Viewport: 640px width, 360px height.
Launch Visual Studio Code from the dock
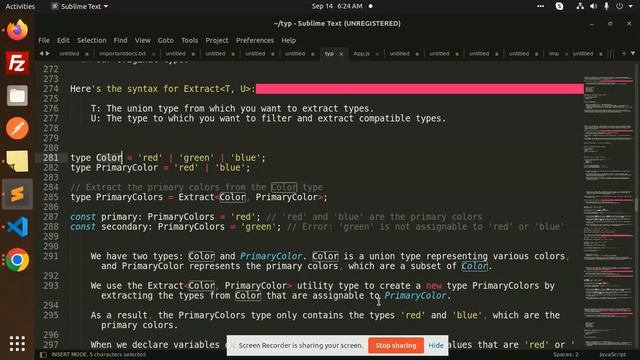click(17, 227)
